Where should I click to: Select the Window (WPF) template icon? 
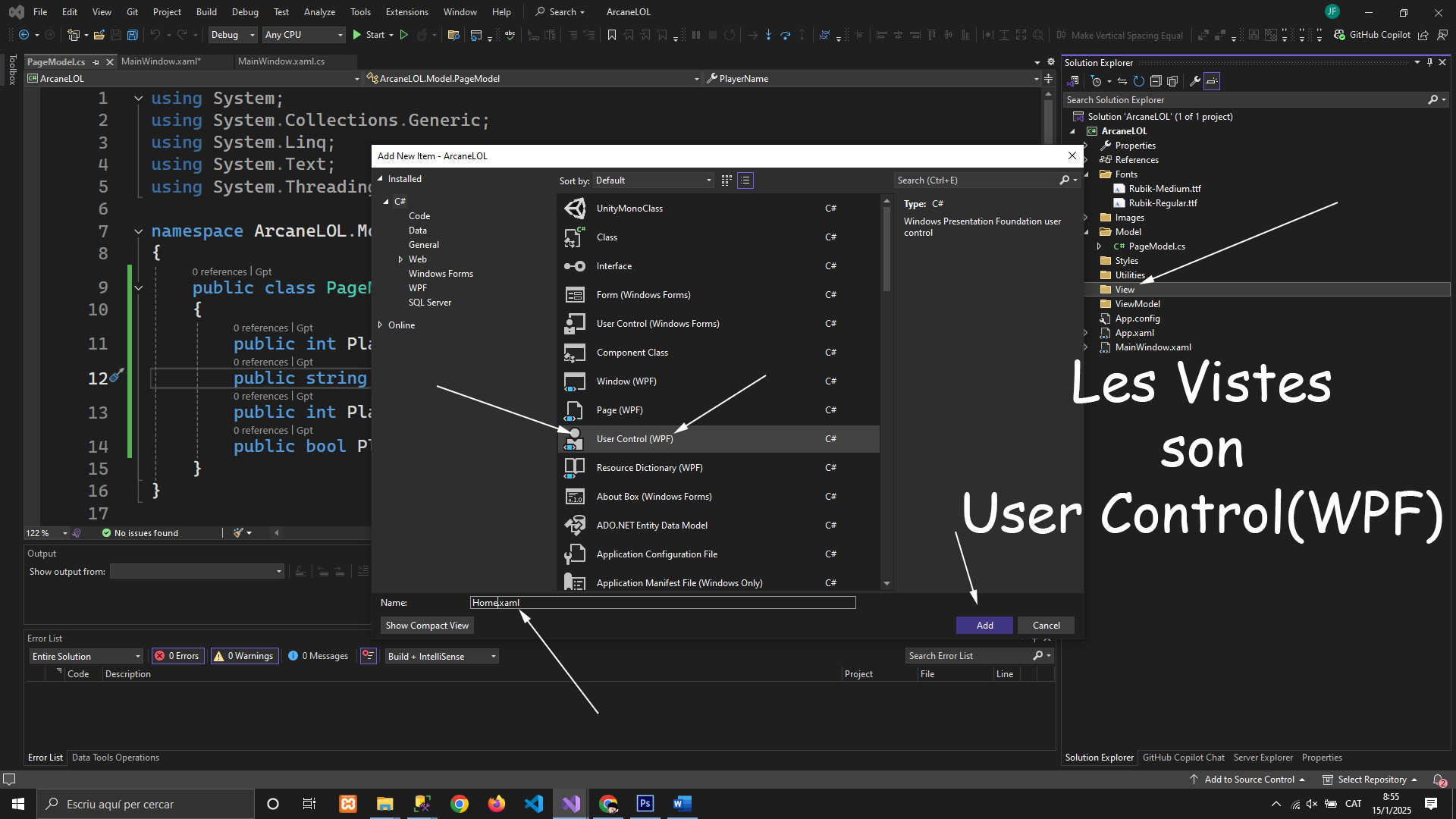click(x=574, y=381)
